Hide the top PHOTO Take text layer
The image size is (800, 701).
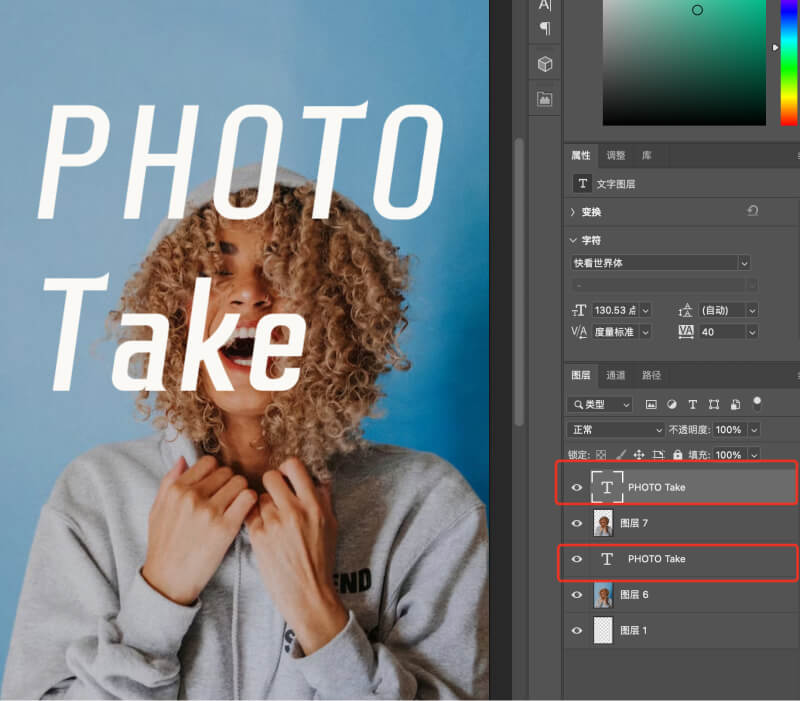pyautogui.click(x=576, y=487)
